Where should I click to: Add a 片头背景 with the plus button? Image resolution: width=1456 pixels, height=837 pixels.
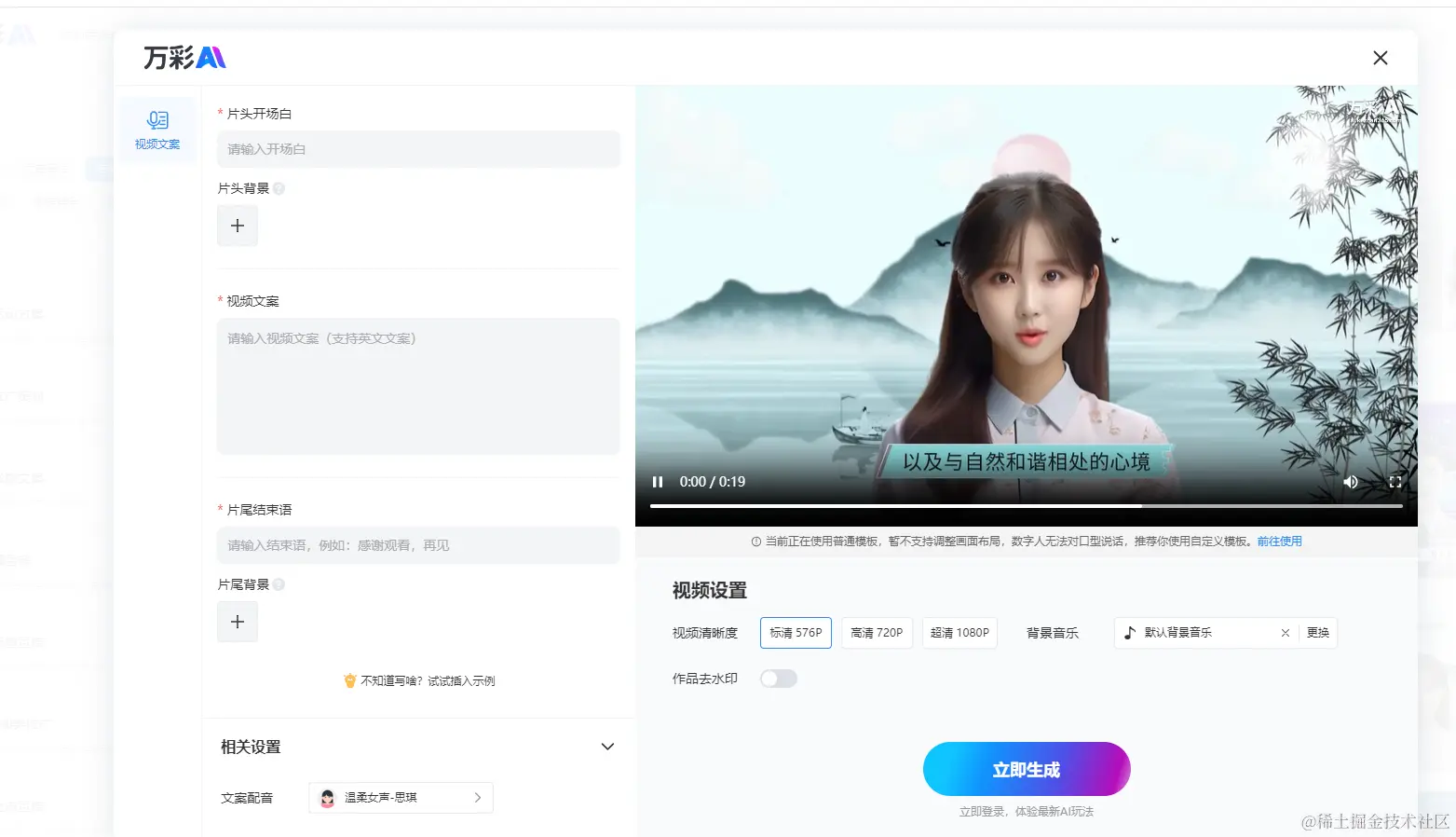tap(238, 226)
